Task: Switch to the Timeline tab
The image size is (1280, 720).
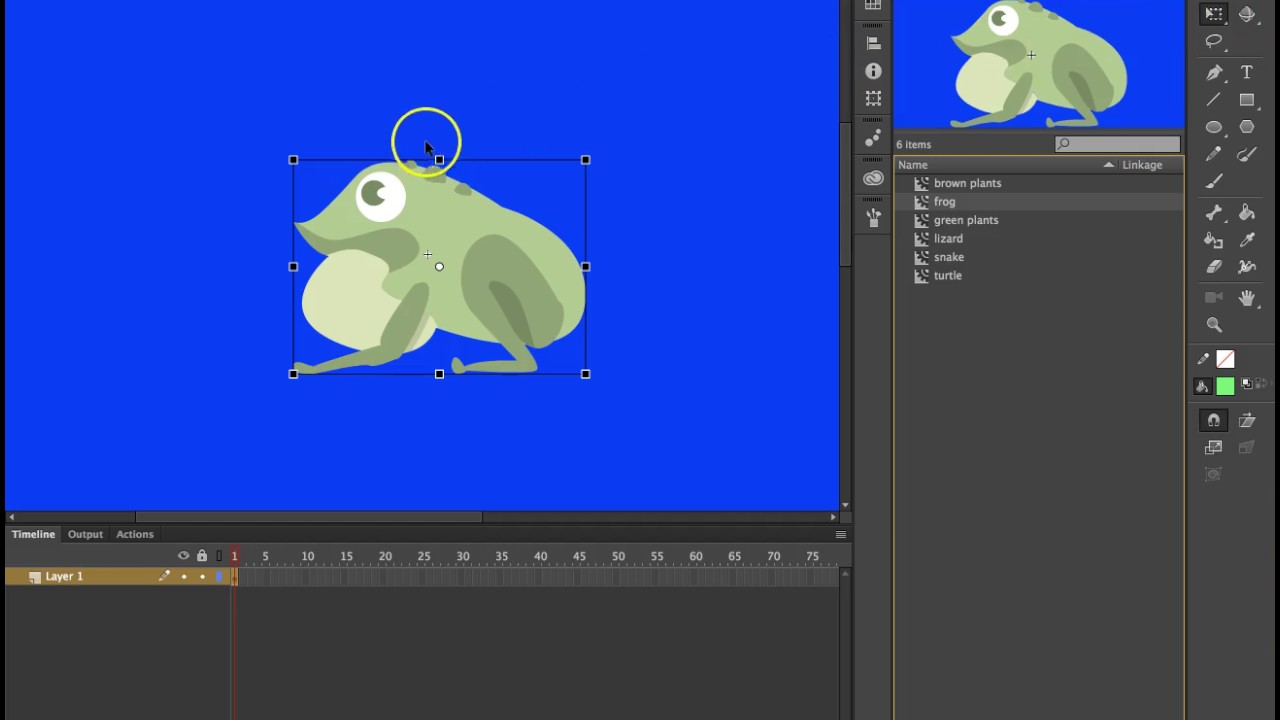Action: pyautogui.click(x=33, y=534)
